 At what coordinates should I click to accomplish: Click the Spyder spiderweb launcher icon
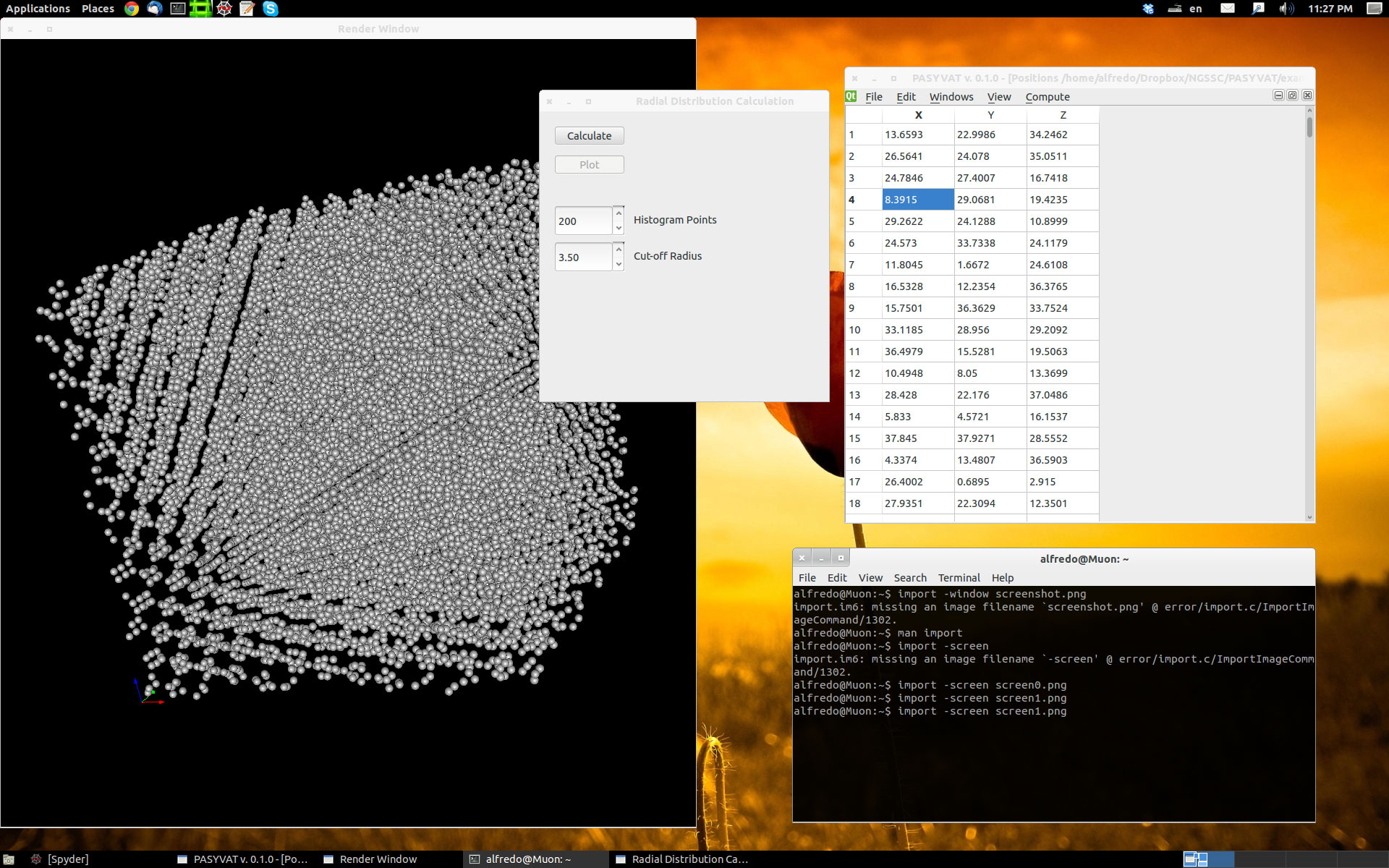[224, 9]
